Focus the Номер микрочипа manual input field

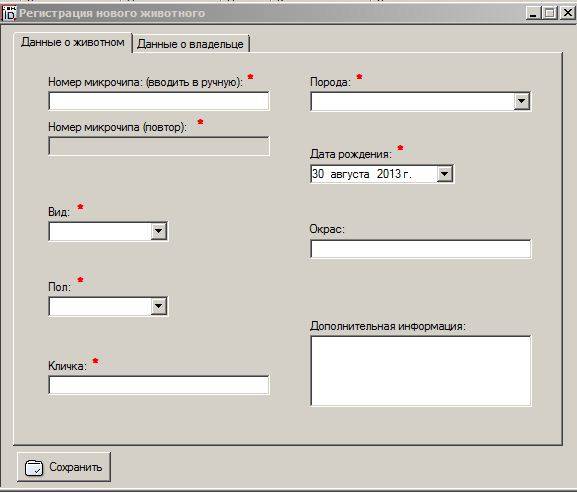[159, 101]
